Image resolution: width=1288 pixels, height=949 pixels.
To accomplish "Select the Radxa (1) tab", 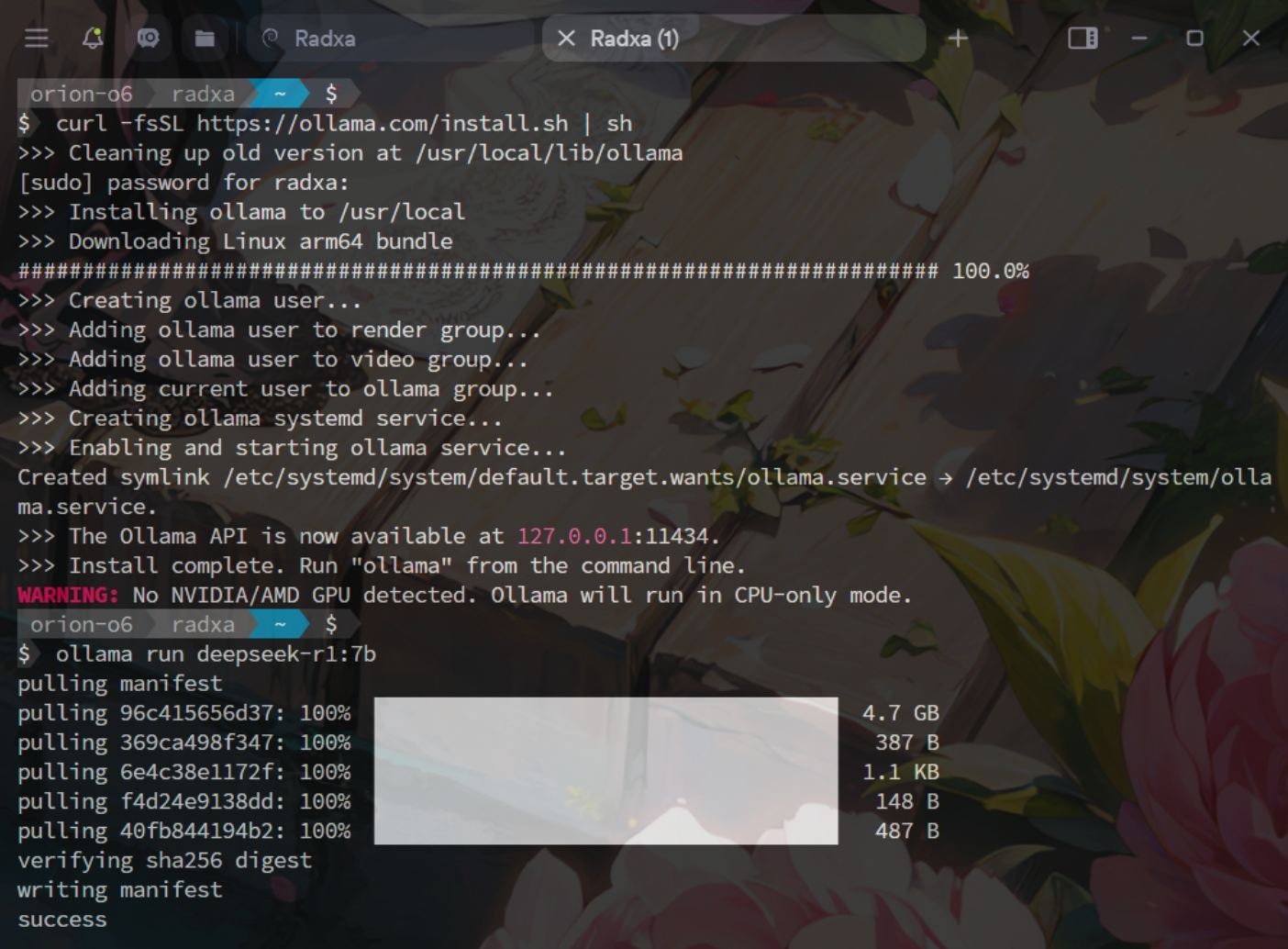I will tap(734, 39).
